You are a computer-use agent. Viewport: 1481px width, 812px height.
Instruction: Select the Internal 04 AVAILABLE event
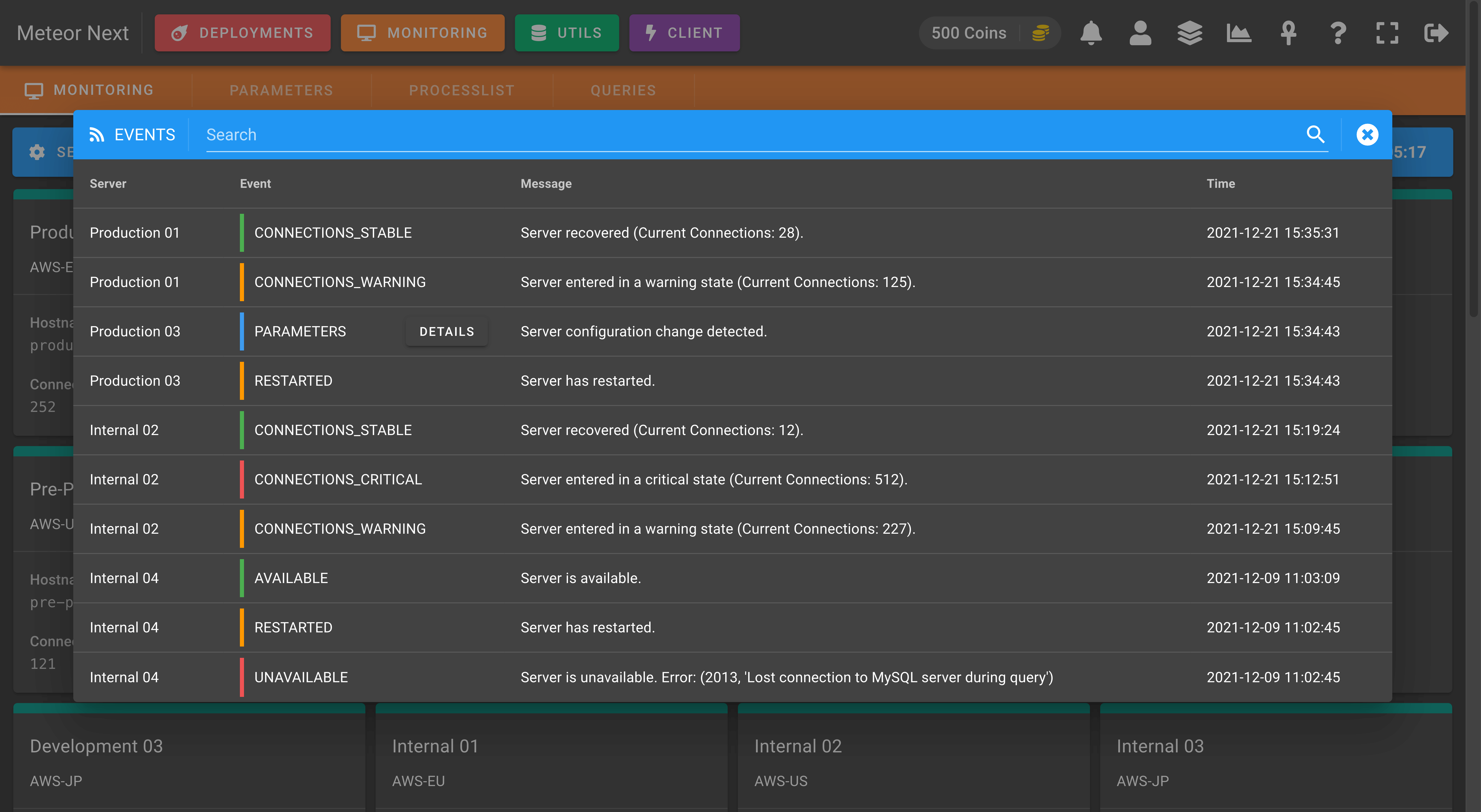click(733, 578)
